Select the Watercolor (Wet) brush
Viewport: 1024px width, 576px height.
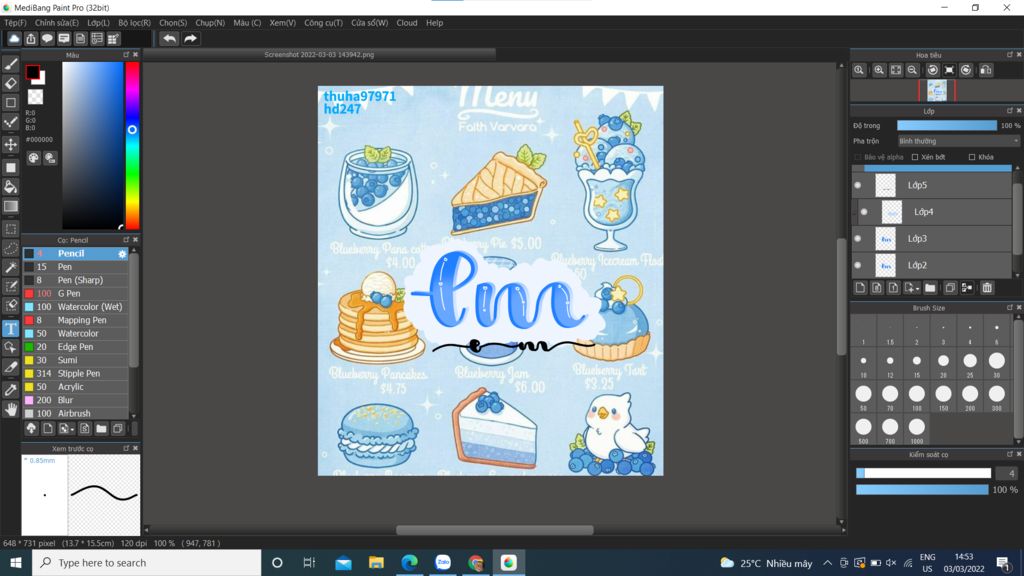pos(76,306)
